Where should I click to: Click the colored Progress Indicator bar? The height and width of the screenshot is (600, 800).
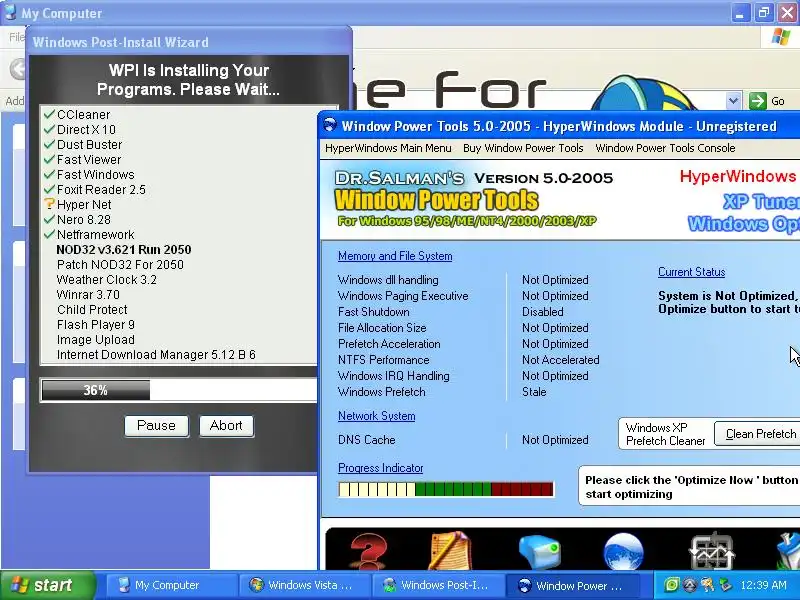(x=446, y=489)
